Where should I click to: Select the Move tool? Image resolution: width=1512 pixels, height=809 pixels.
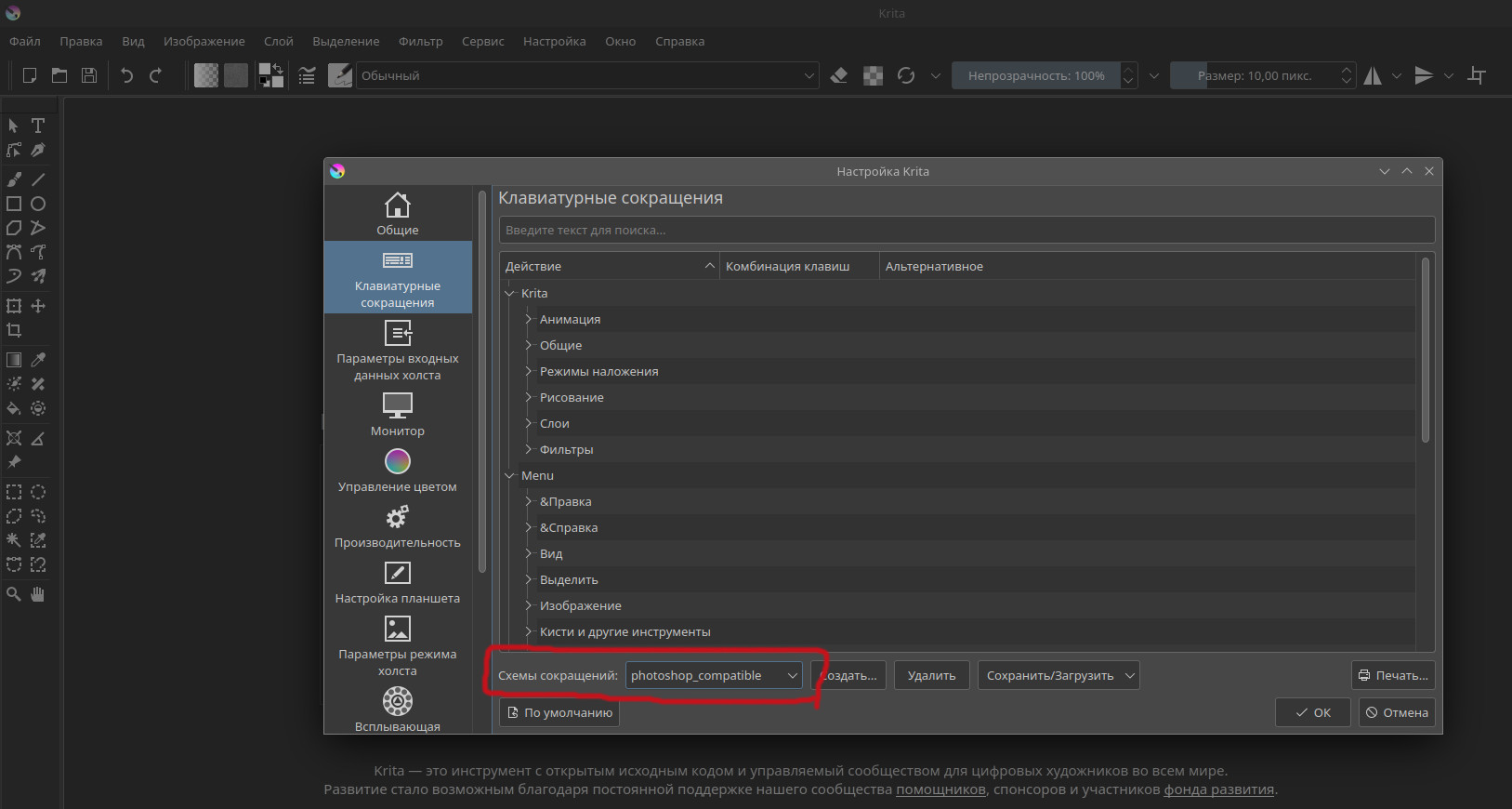pos(38,306)
